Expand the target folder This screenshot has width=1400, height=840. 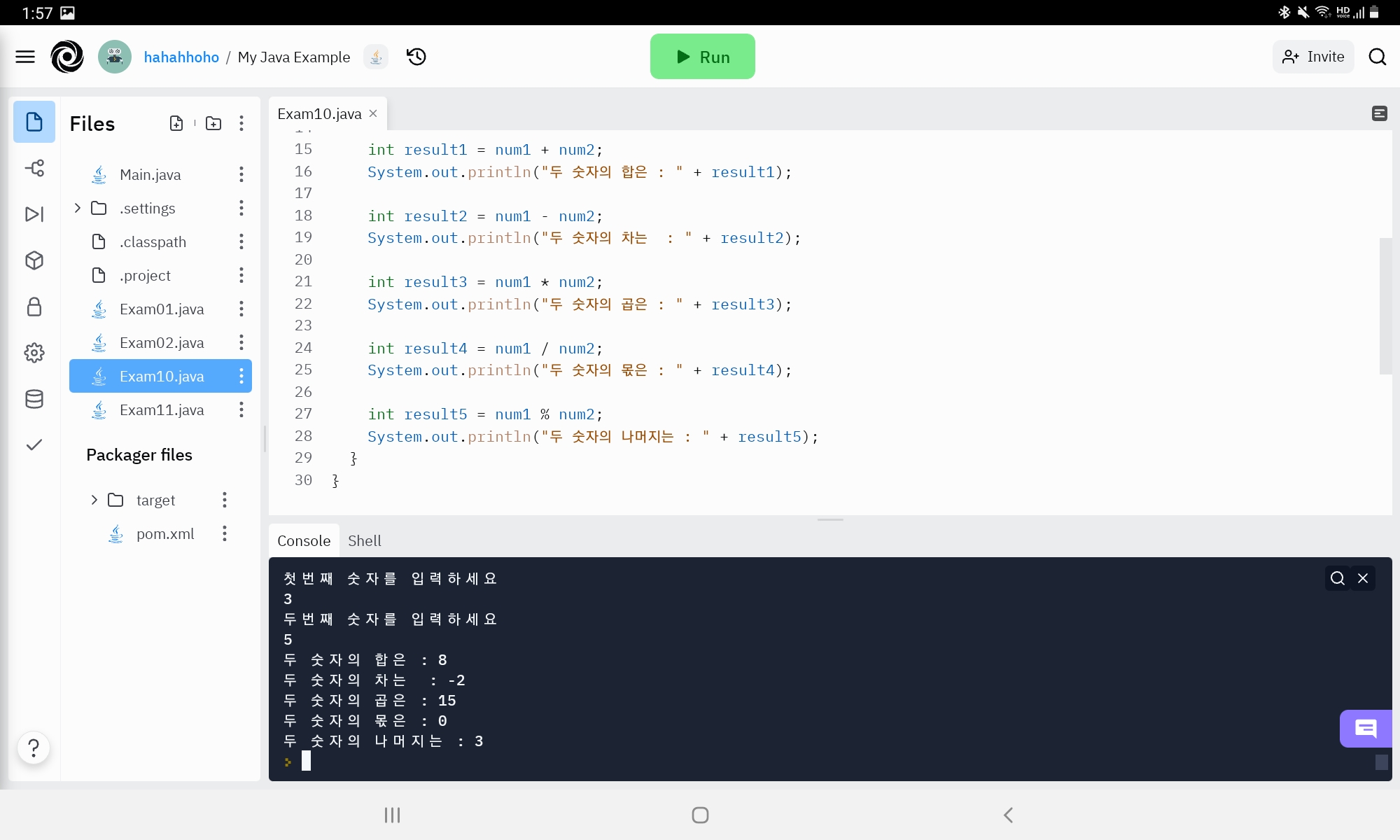coord(94,500)
